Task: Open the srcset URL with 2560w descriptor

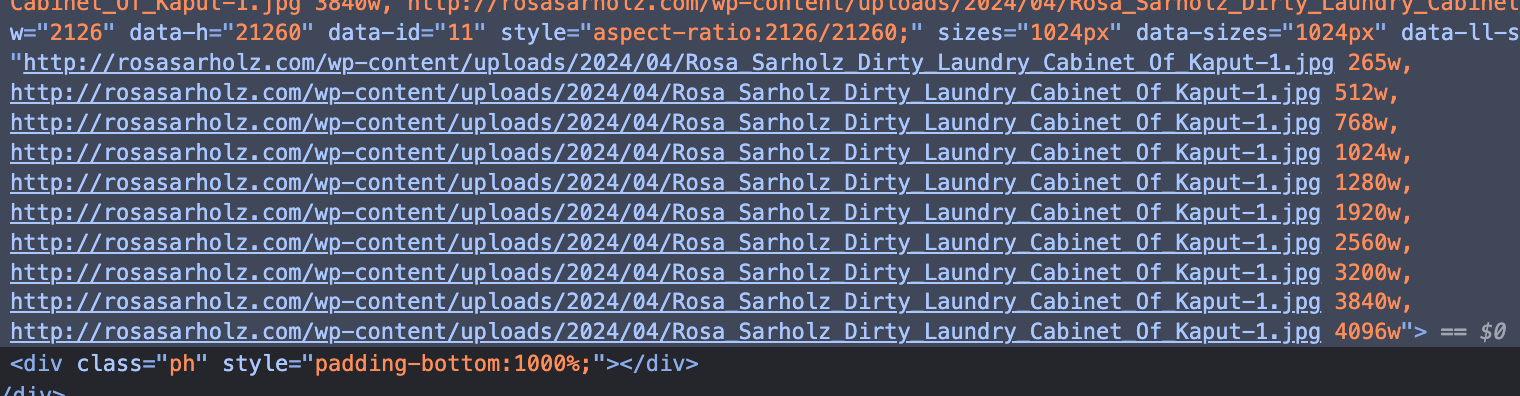Action: pyautogui.click(x=666, y=243)
